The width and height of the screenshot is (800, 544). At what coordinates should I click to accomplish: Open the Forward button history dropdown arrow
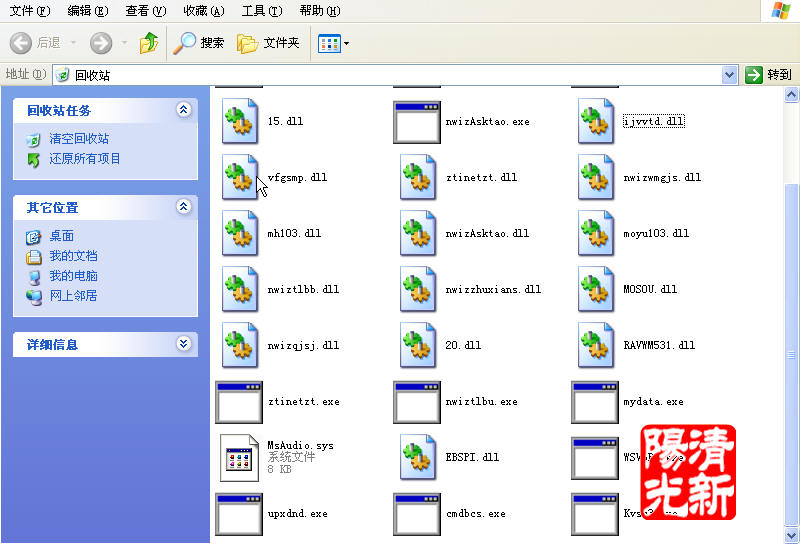click(124, 43)
